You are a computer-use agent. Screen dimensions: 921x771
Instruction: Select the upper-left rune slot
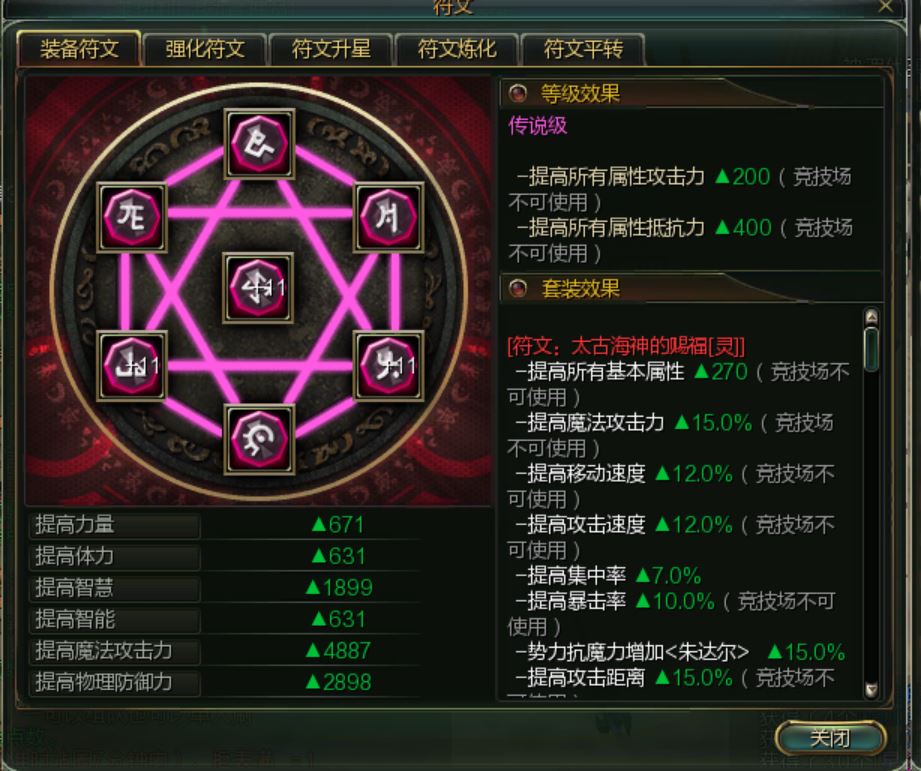(132, 218)
